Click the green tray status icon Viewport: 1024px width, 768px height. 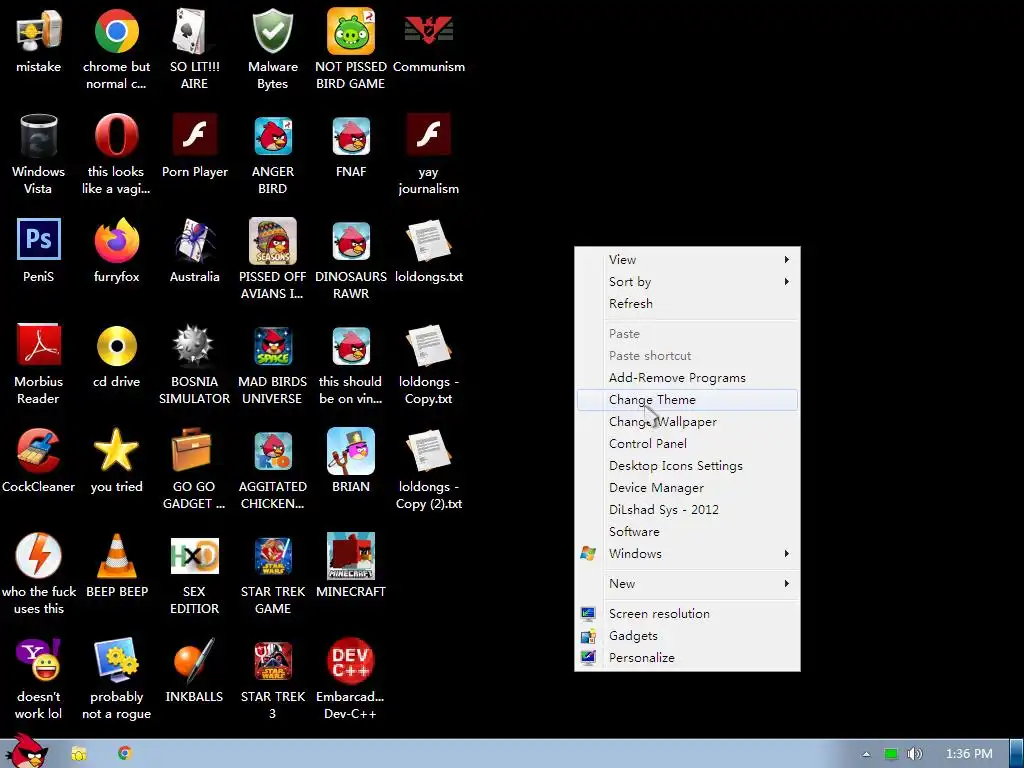pos(891,754)
